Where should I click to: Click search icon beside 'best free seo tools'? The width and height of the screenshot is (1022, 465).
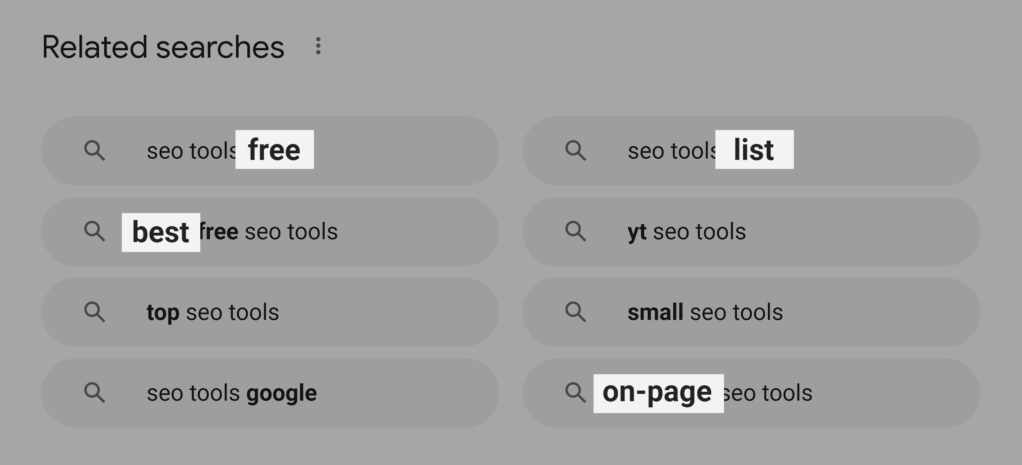(94, 231)
